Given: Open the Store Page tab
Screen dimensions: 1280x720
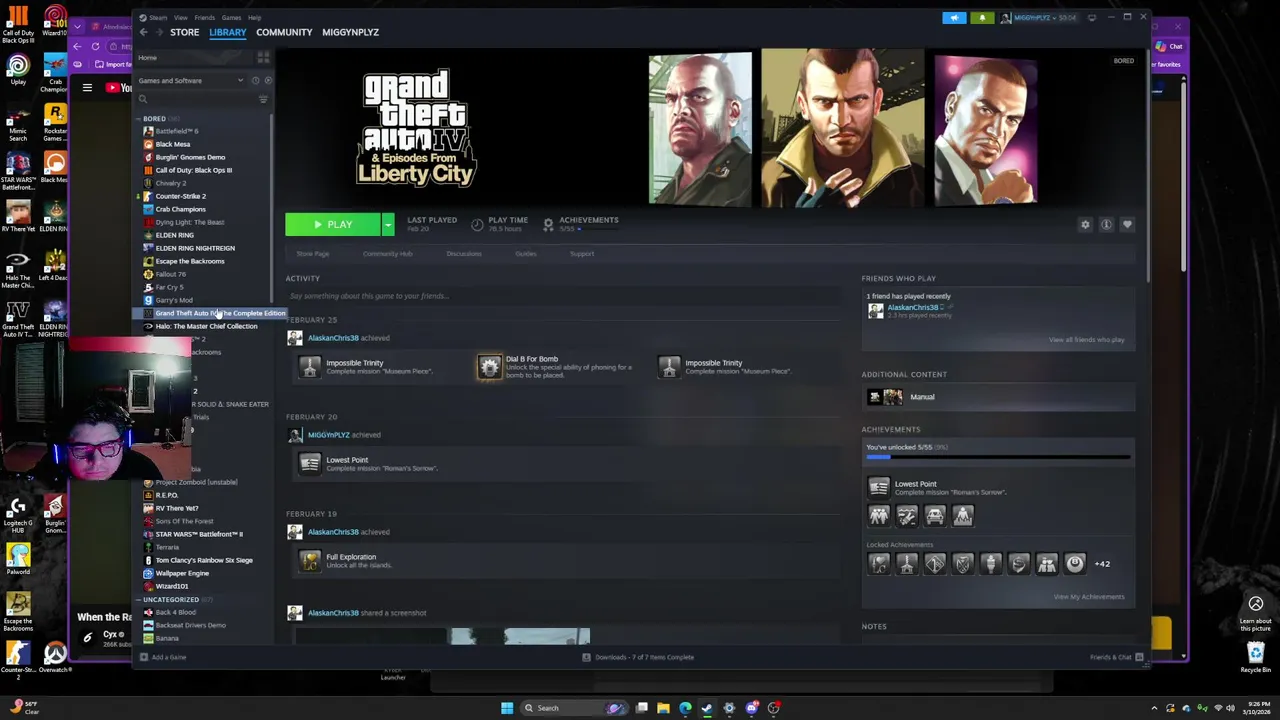Looking at the screenshot, I should click(313, 254).
